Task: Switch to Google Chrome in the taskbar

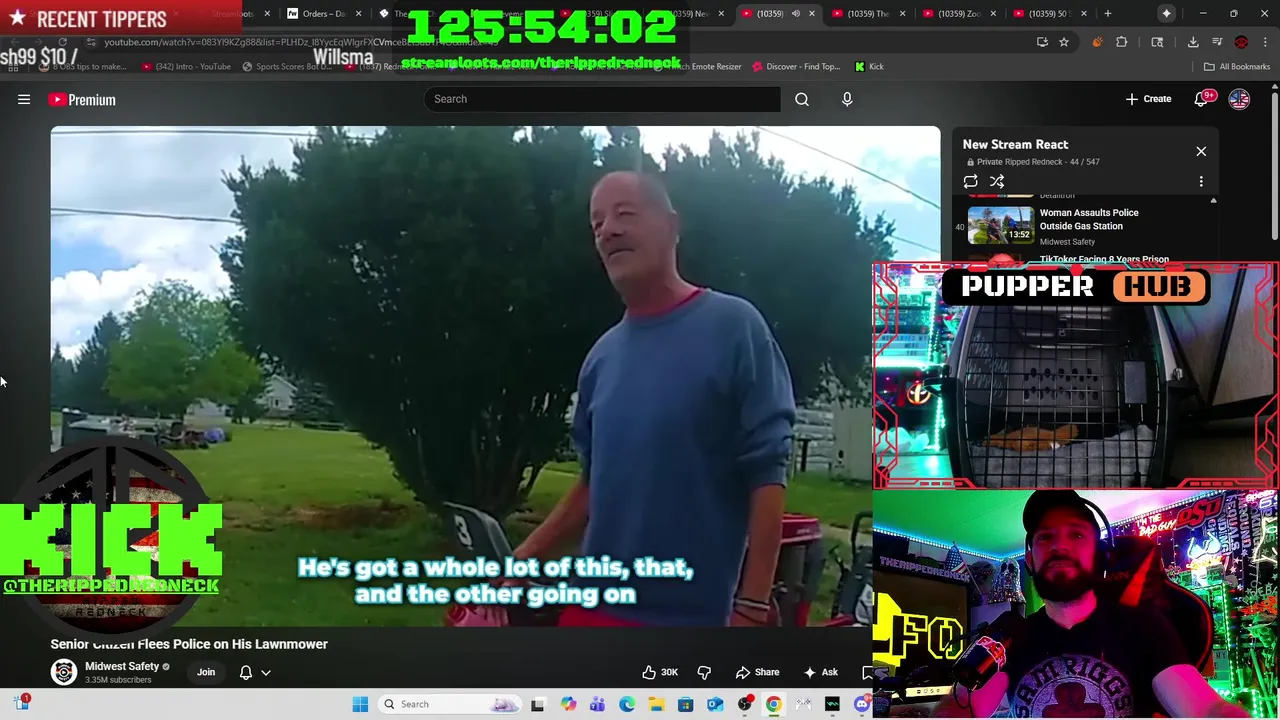Action: [x=773, y=704]
